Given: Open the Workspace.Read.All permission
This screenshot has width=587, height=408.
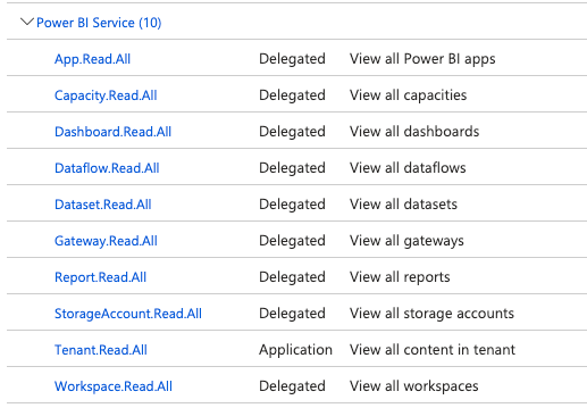Looking at the screenshot, I should pos(113,386).
